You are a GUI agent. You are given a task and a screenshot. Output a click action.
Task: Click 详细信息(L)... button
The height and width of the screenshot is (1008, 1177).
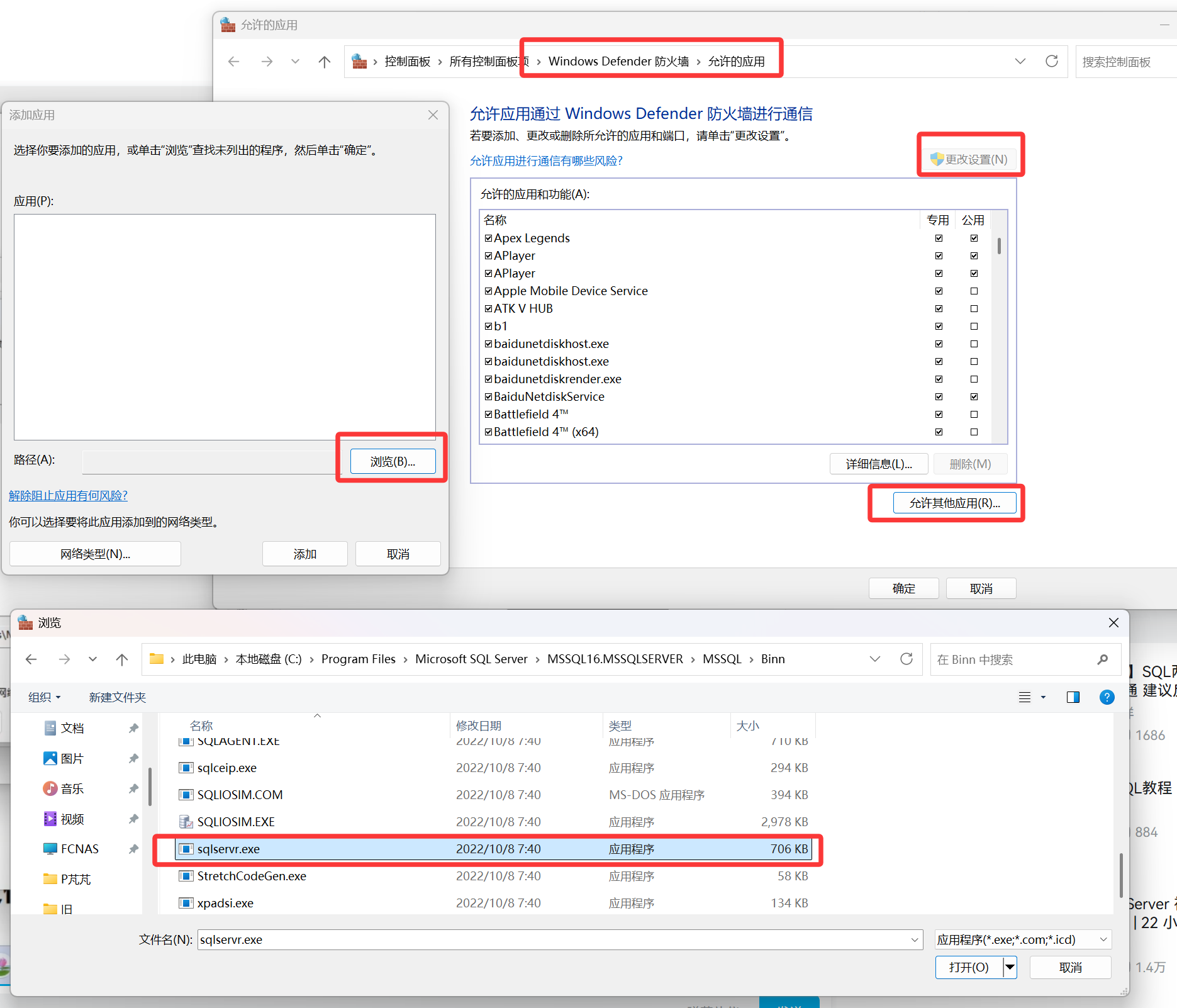pyautogui.click(x=879, y=464)
